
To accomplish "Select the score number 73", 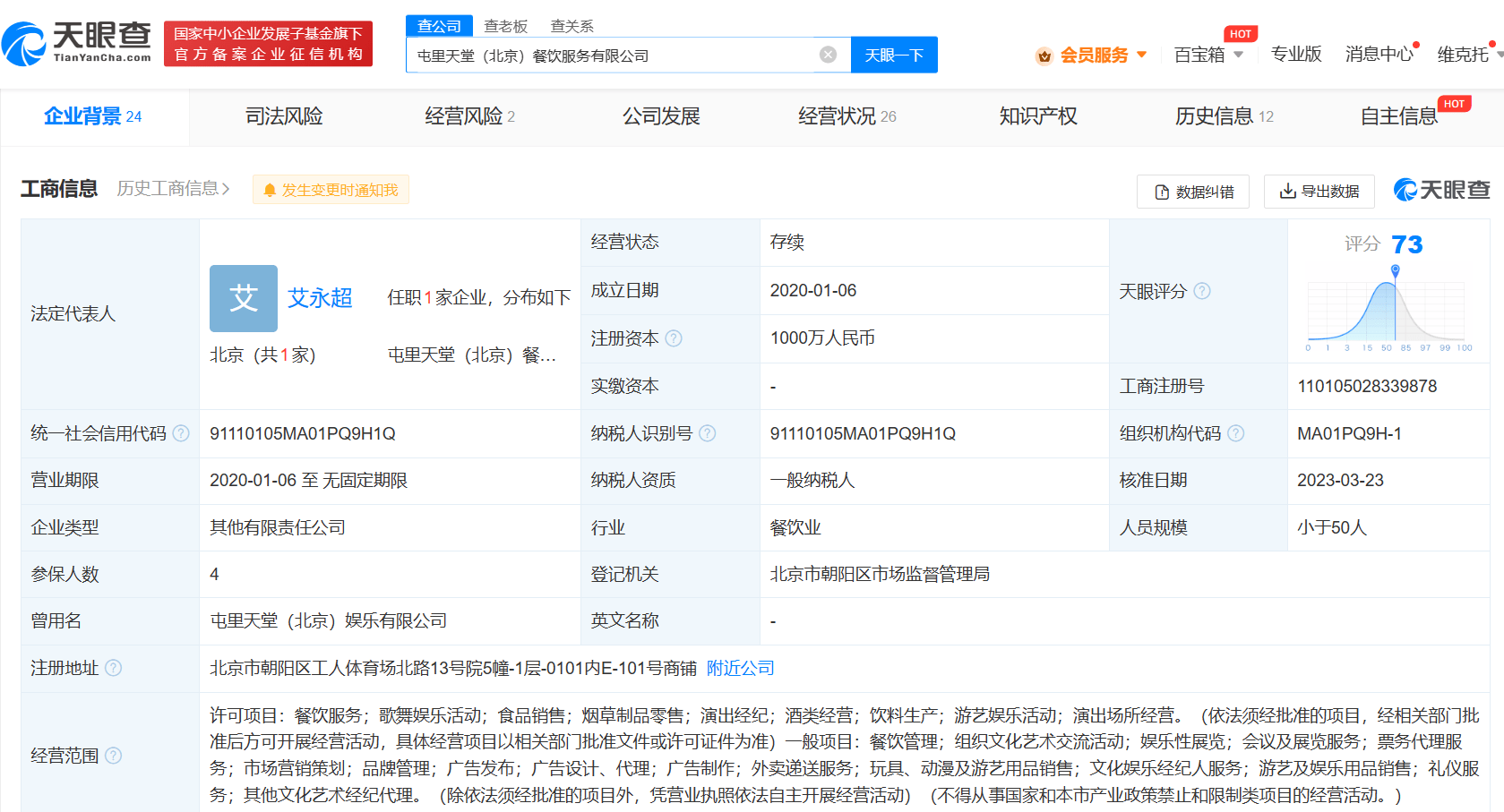I will pyautogui.click(x=1407, y=244).
